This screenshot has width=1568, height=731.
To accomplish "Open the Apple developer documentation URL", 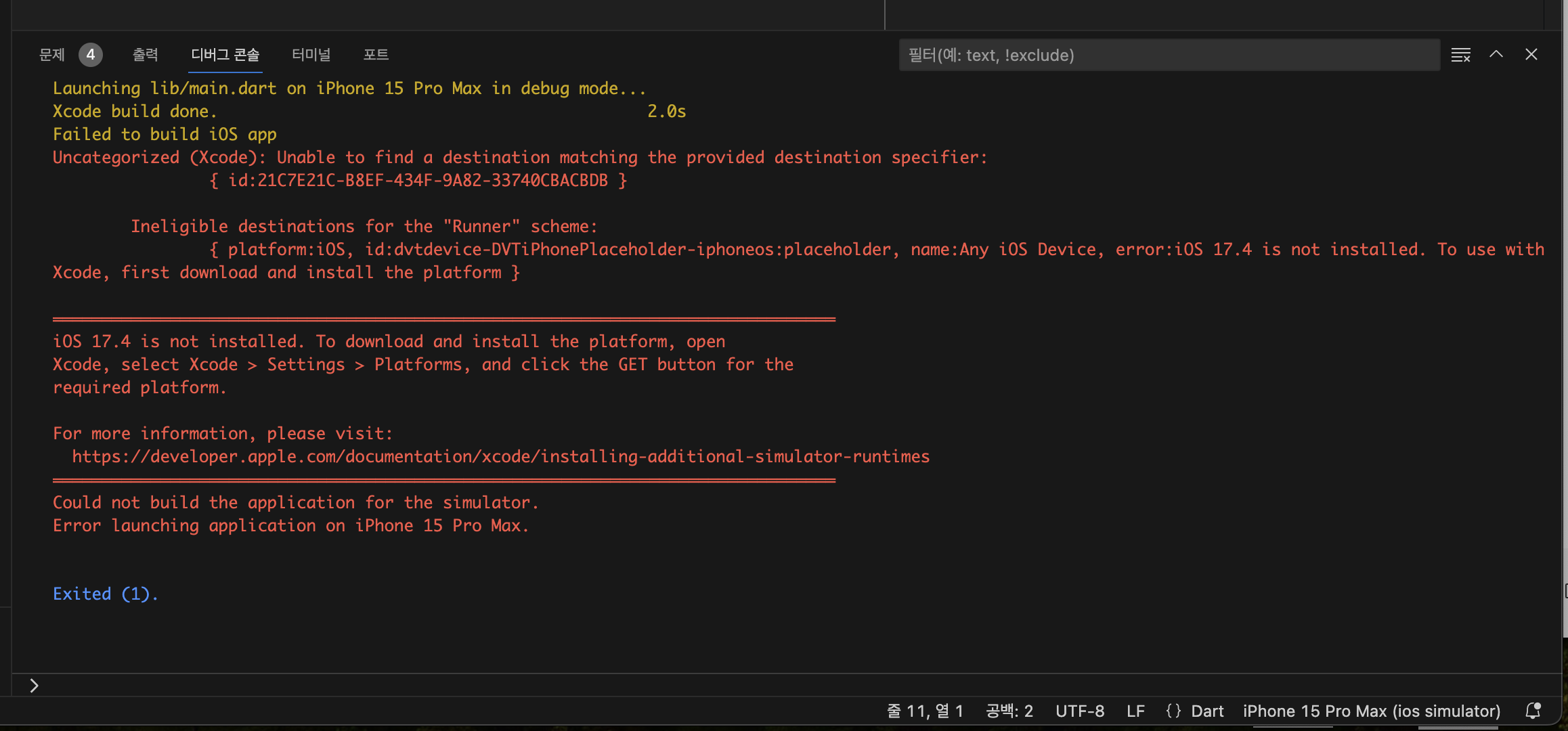I will [x=501, y=457].
